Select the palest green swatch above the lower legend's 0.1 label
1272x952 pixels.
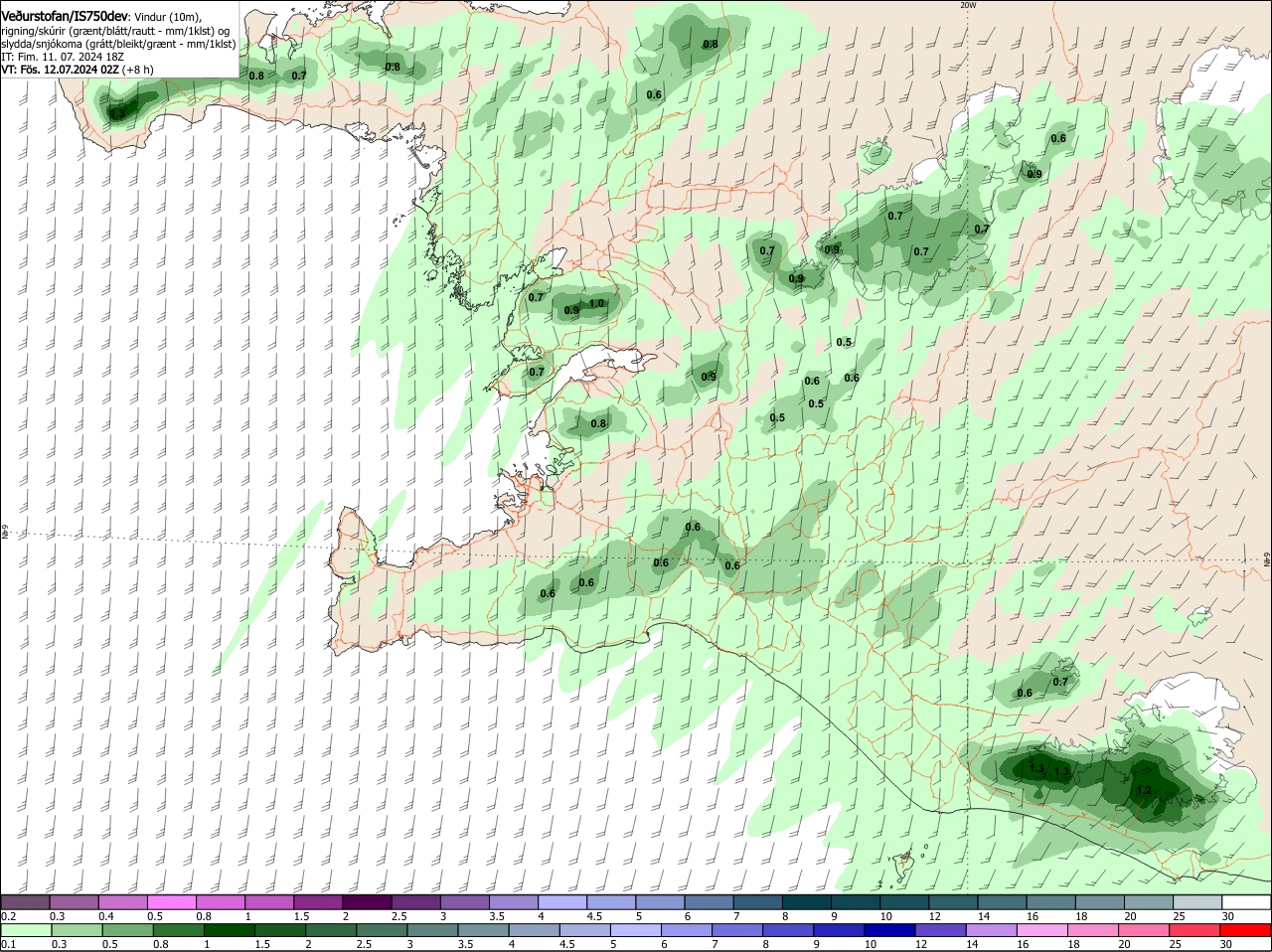(26, 930)
